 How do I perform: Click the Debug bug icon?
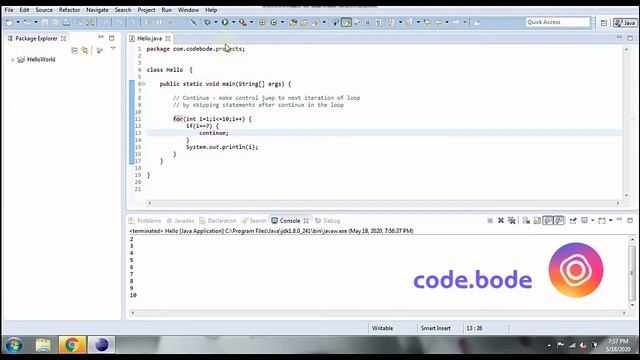pos(207,22)
